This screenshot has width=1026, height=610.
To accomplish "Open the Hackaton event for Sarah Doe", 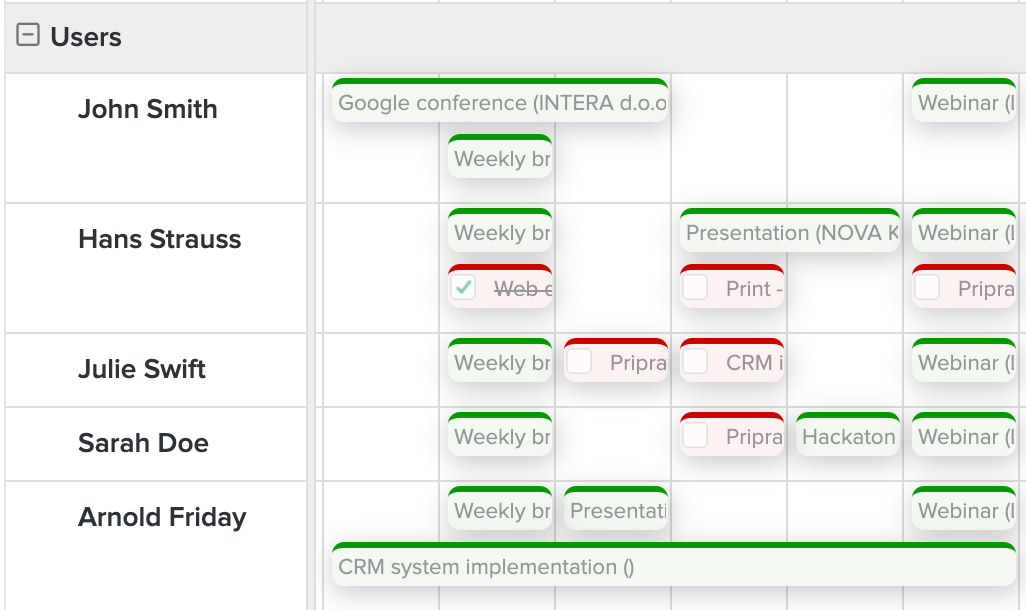I will coord(848,434).
